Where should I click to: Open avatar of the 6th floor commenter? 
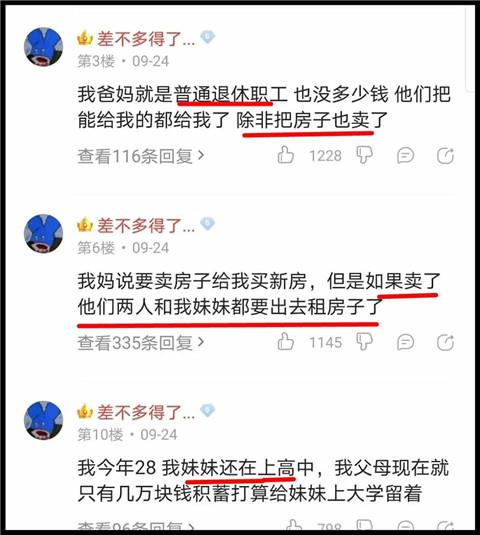[x=43, y=233]
